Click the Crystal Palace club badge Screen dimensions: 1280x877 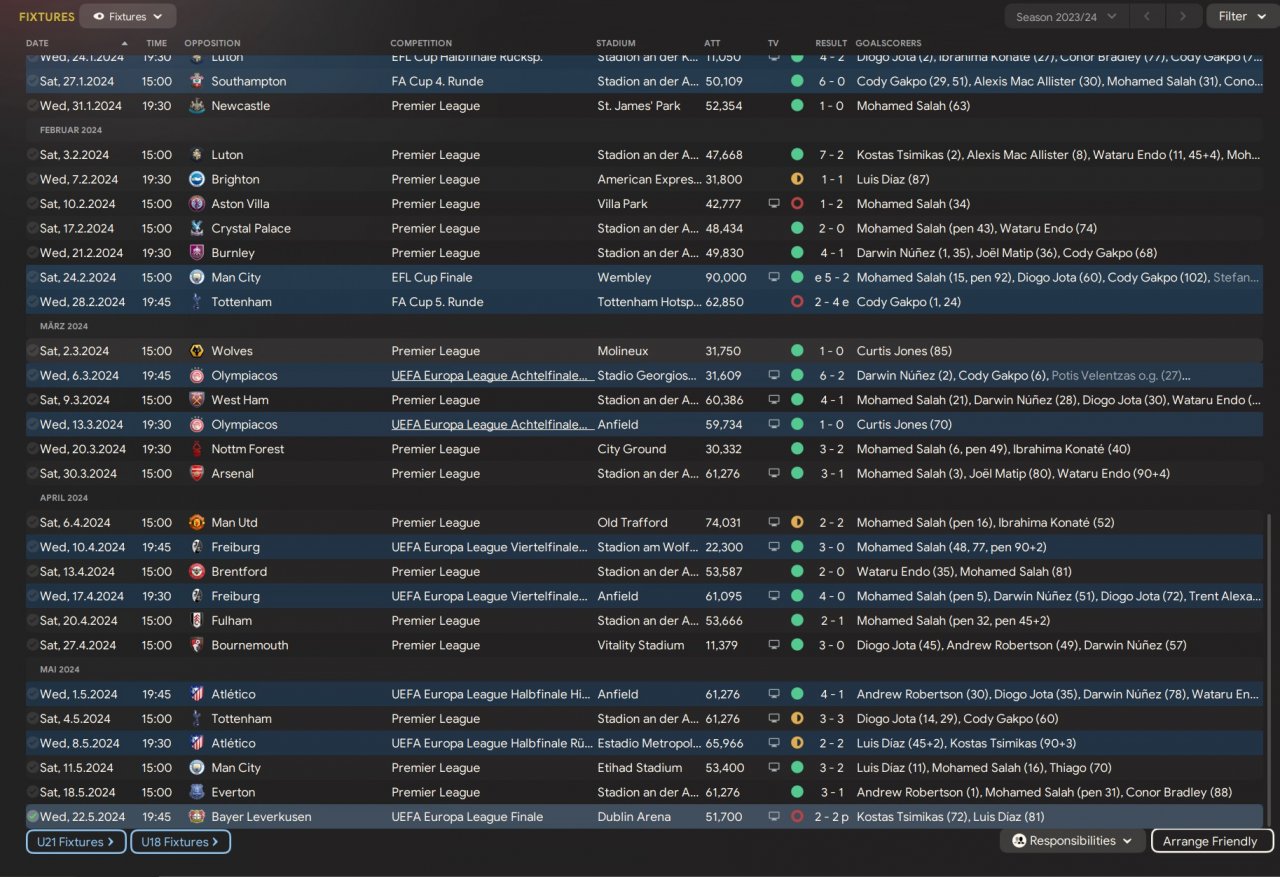[197, 229]
